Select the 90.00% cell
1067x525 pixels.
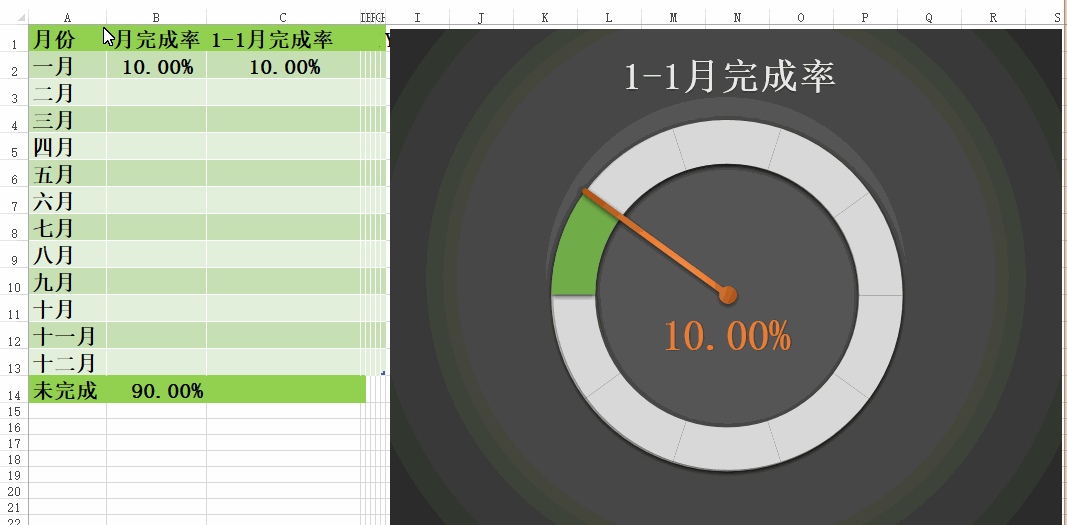157,390
